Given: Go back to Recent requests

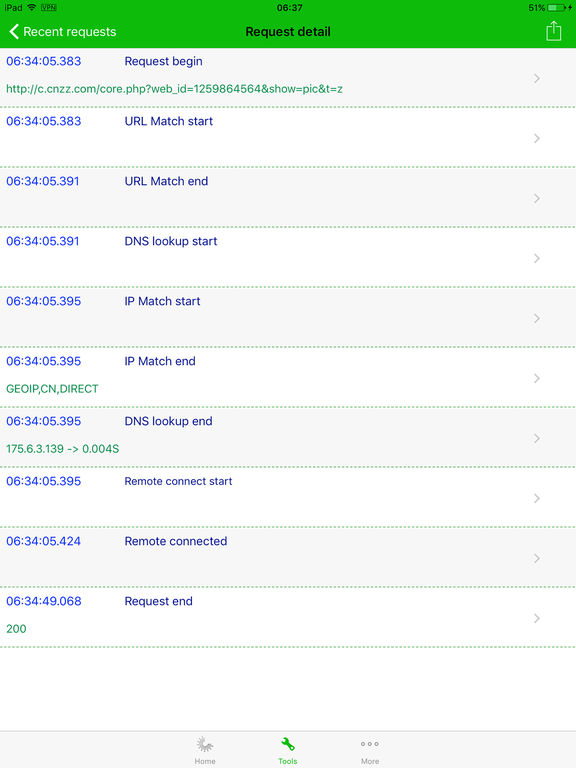Looking at the screenshot, I should (x=63, y=32).
